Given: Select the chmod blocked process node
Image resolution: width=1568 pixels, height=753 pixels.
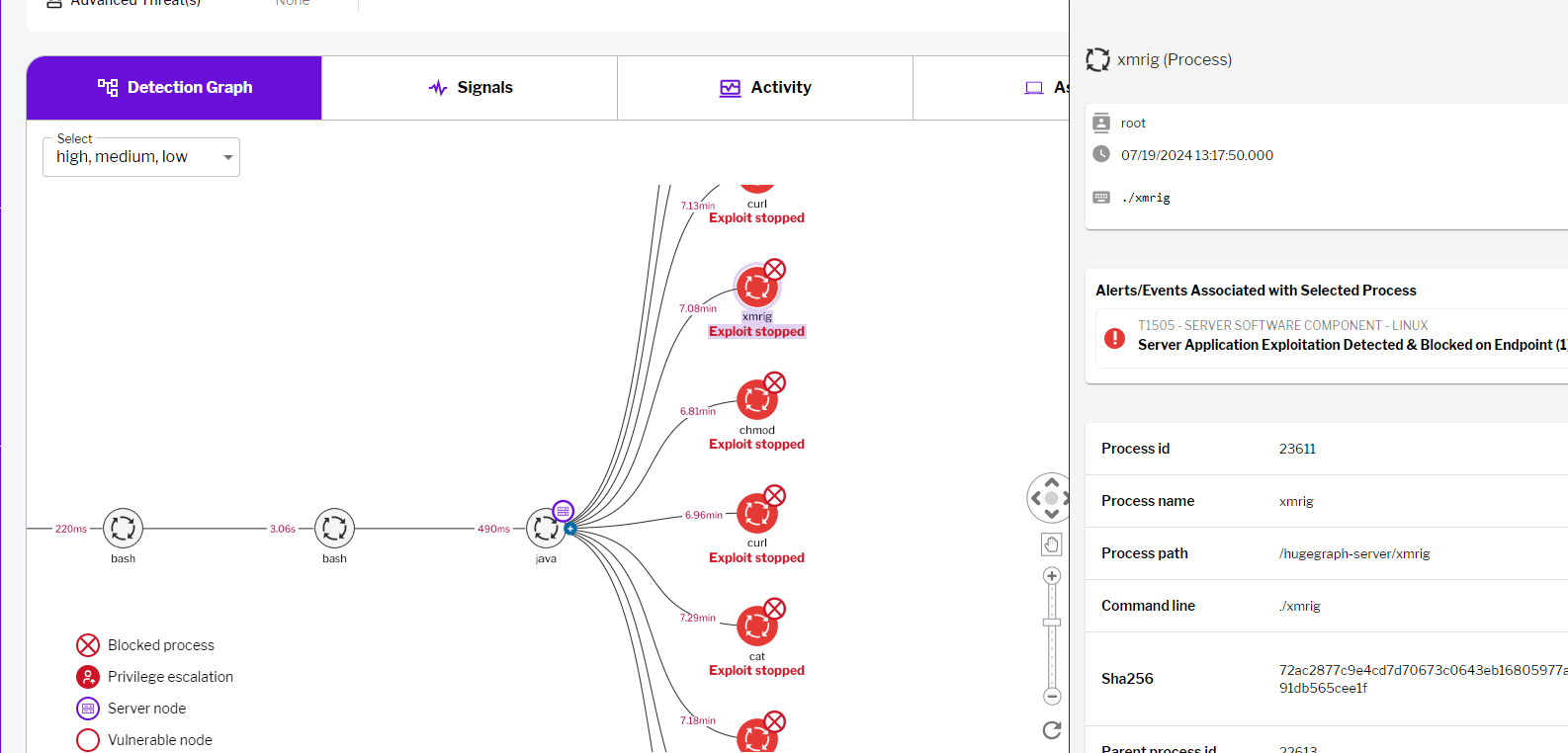Looking at the screenshot, I should pyautogui.click(x=757, y=400).
